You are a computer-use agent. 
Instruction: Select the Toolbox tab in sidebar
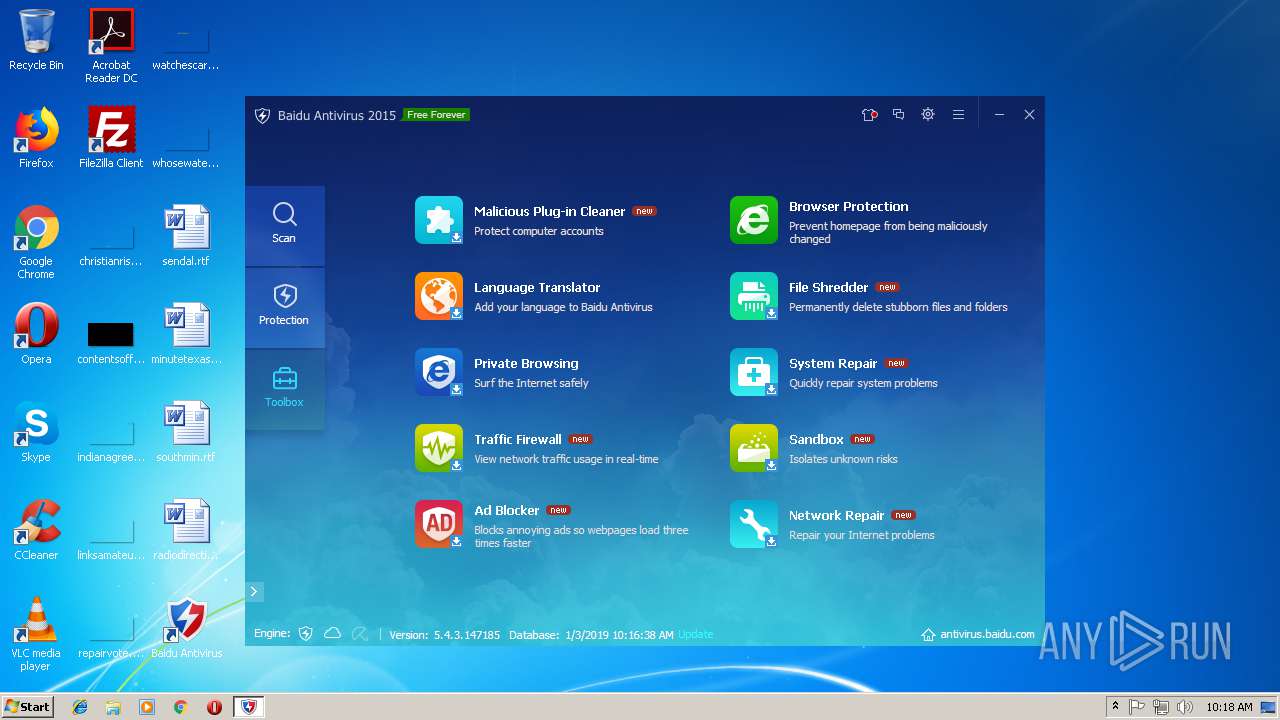[x=284, y=389]
